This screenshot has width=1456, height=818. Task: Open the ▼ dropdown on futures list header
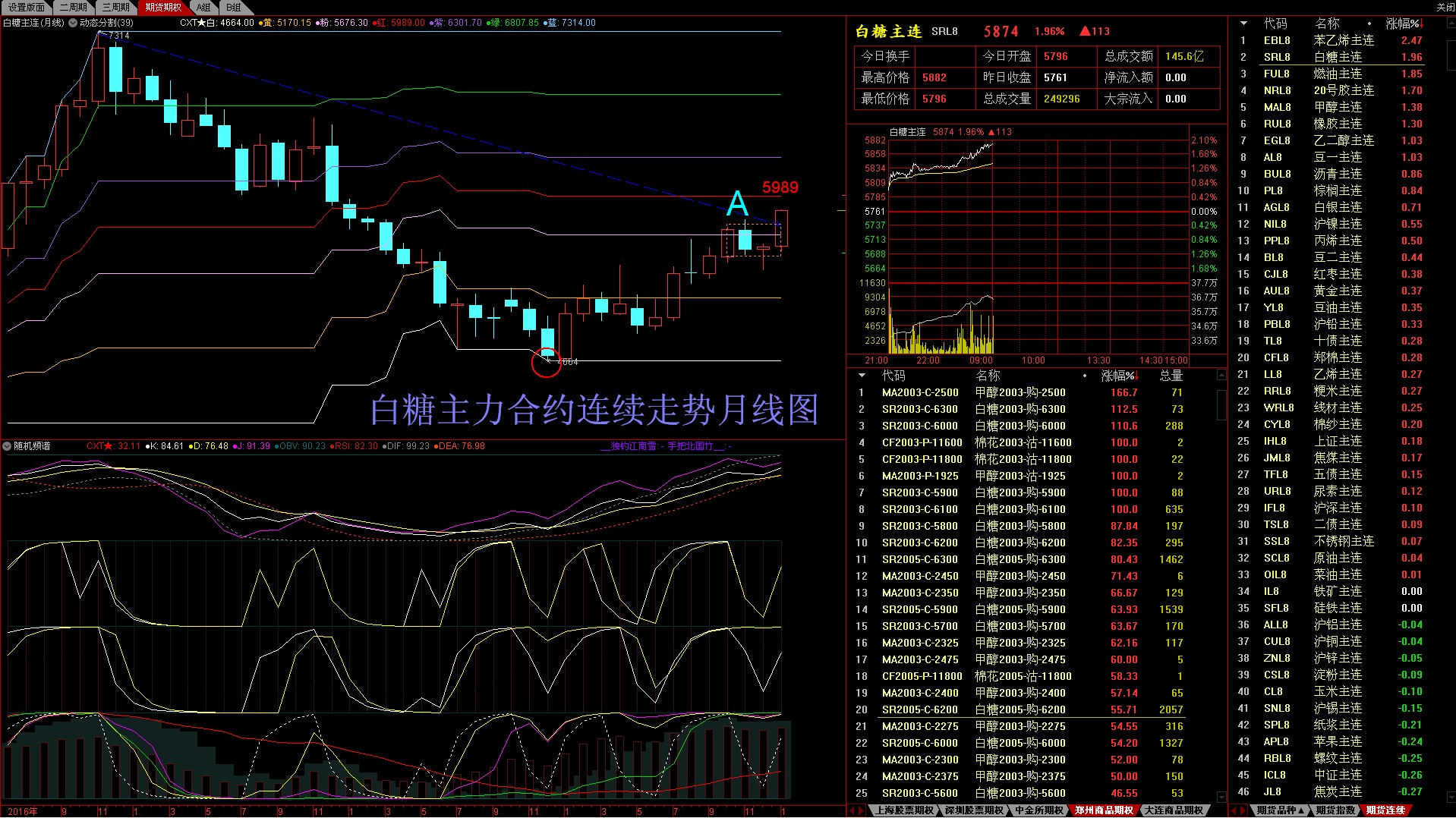(1243, 24)
